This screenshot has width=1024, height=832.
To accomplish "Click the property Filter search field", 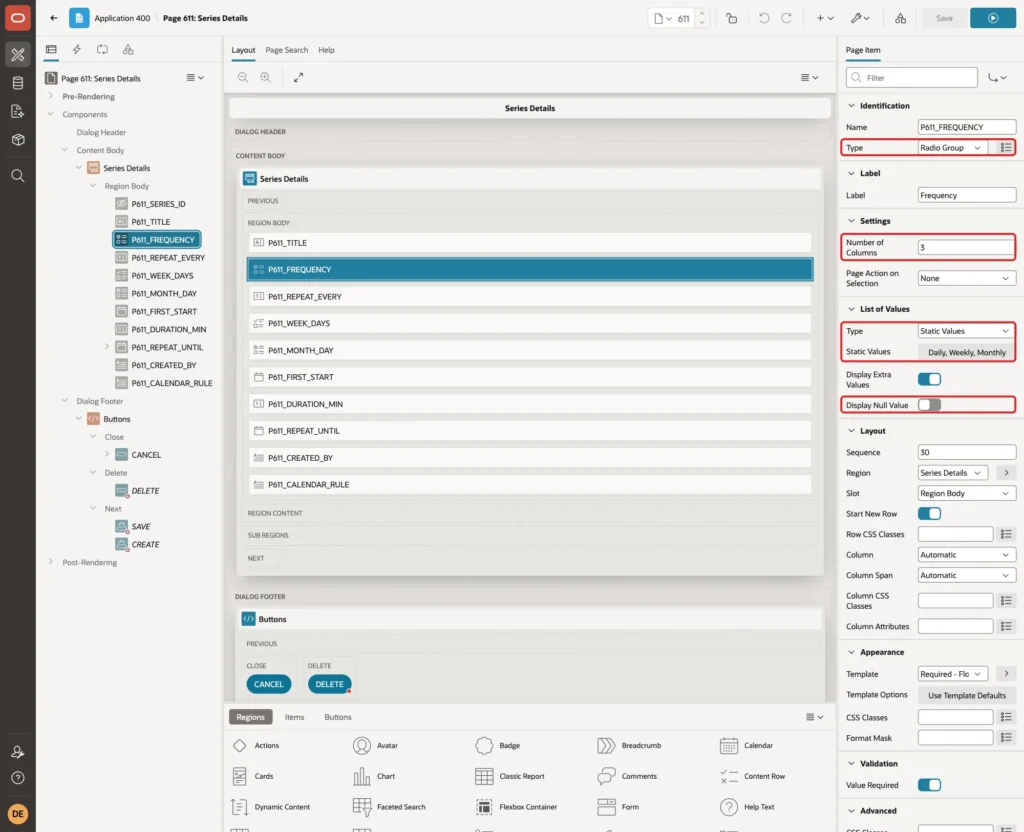I will click(912, 78).
